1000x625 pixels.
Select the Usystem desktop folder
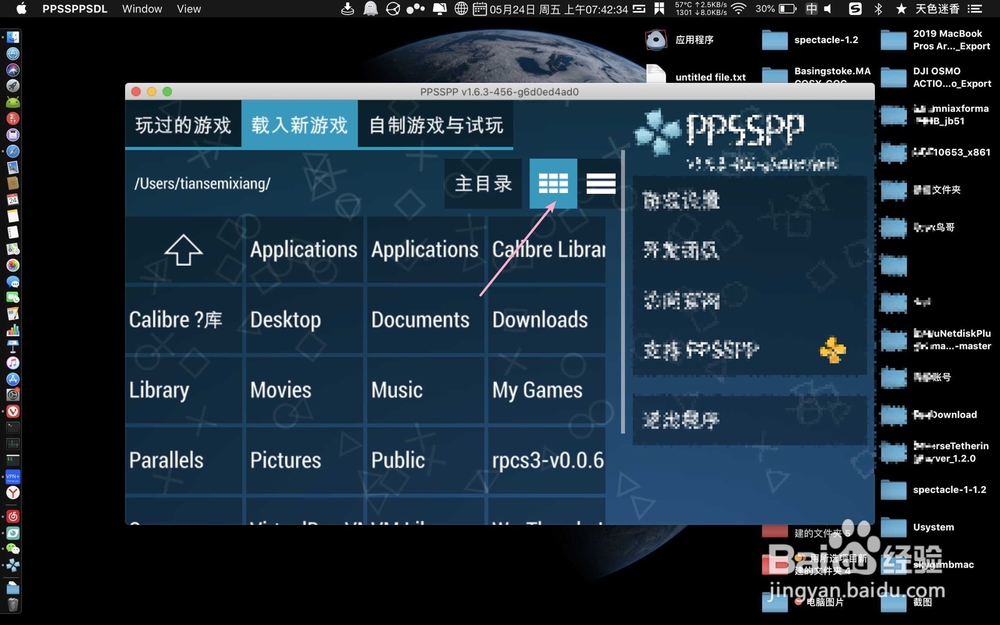click(918, 527)
